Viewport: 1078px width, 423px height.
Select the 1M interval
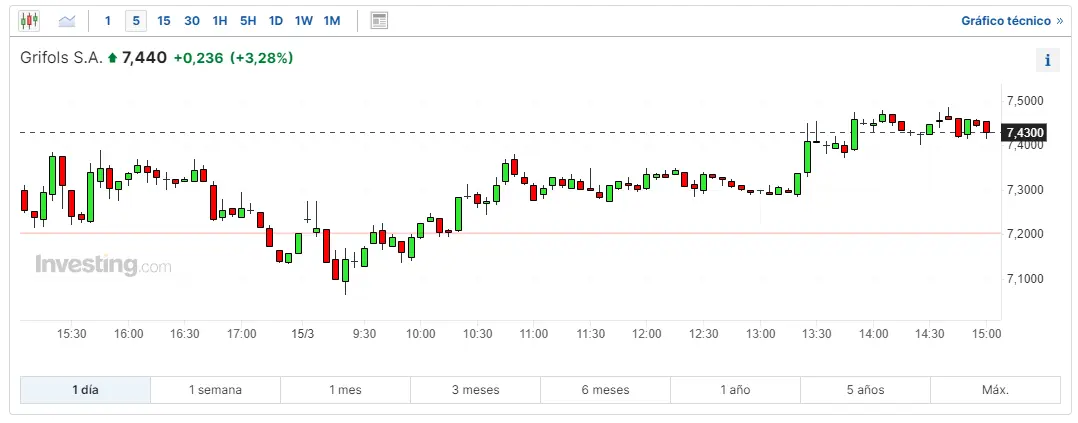(x=332, y=21)
